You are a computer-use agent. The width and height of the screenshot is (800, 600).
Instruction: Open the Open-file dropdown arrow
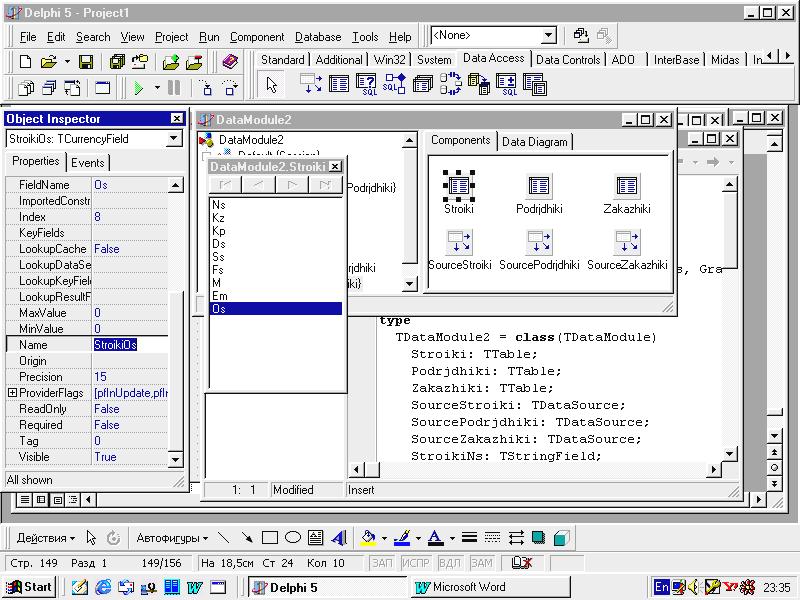tap(67, 62)
